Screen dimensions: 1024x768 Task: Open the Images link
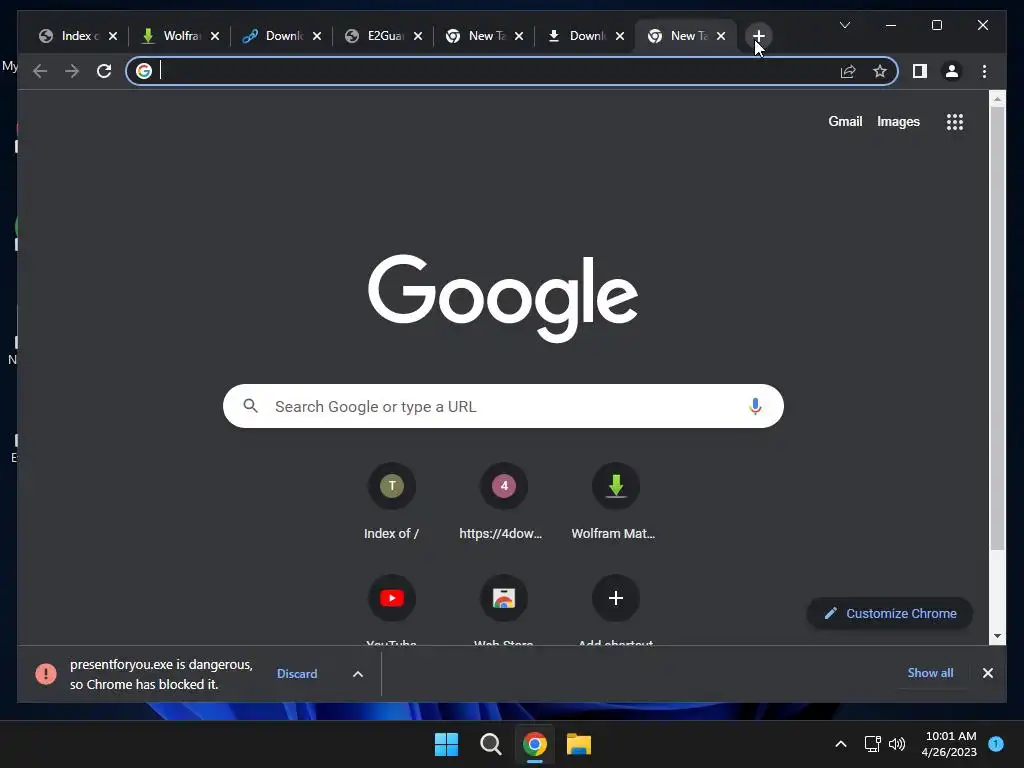tap(898, 121)
